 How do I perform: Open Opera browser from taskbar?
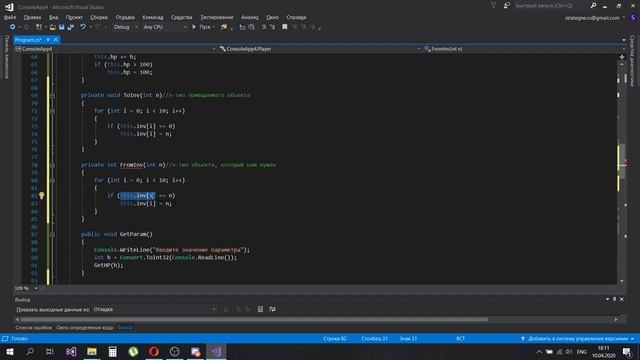pos(154,351)
